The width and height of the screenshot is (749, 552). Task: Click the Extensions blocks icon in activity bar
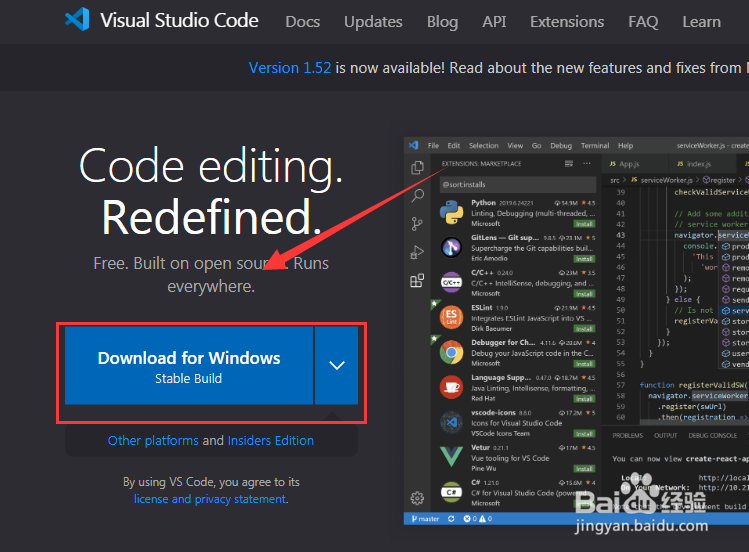tap(417, 280)
